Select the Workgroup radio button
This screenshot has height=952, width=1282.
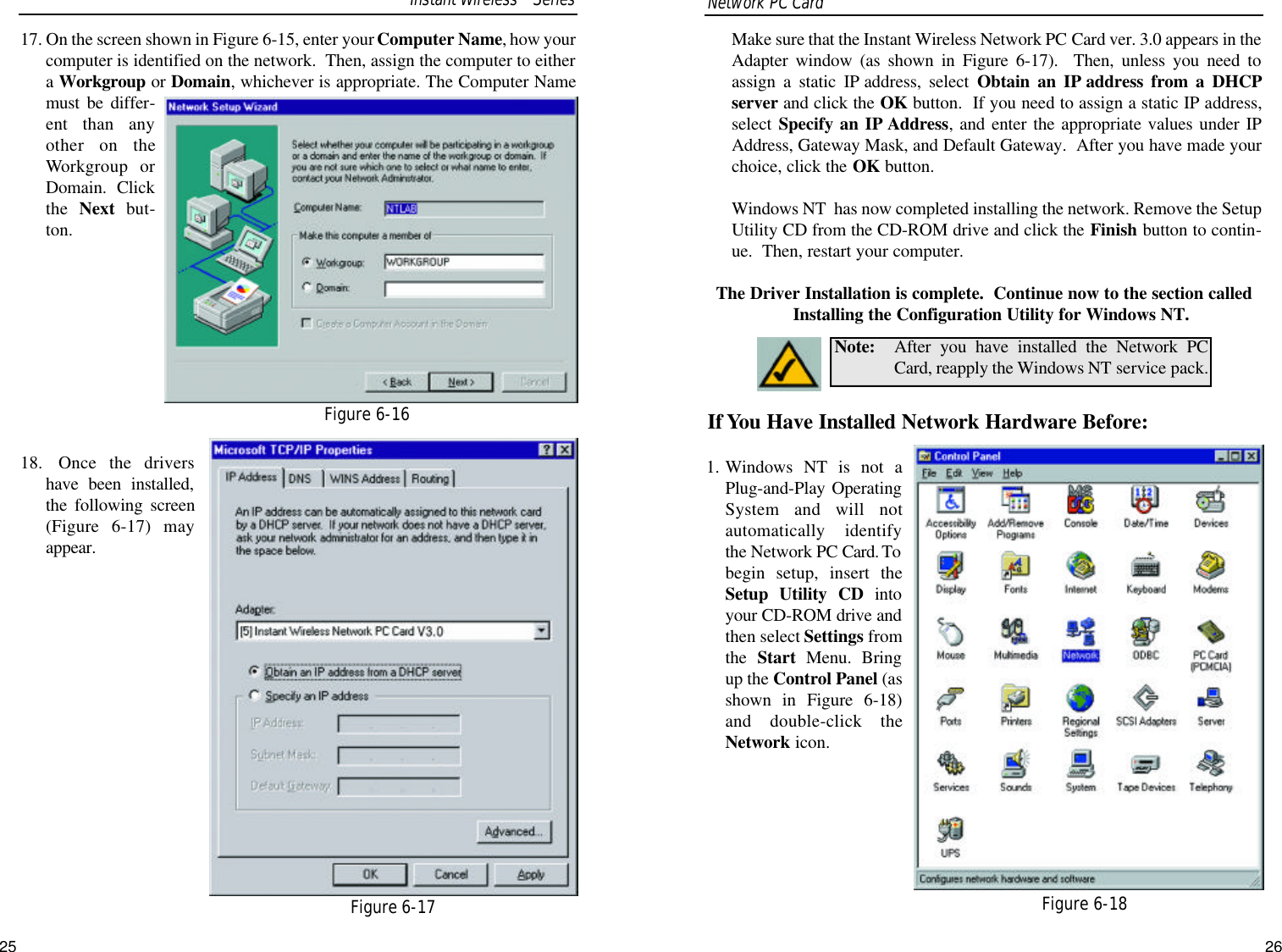(x=307, y=262)
